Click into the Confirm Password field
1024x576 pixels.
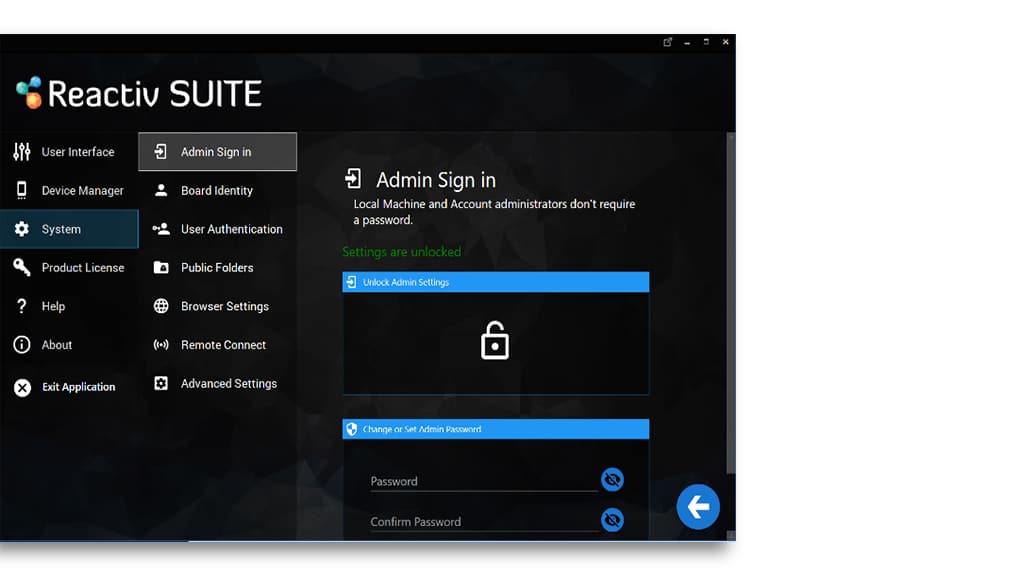pos(483,522)
